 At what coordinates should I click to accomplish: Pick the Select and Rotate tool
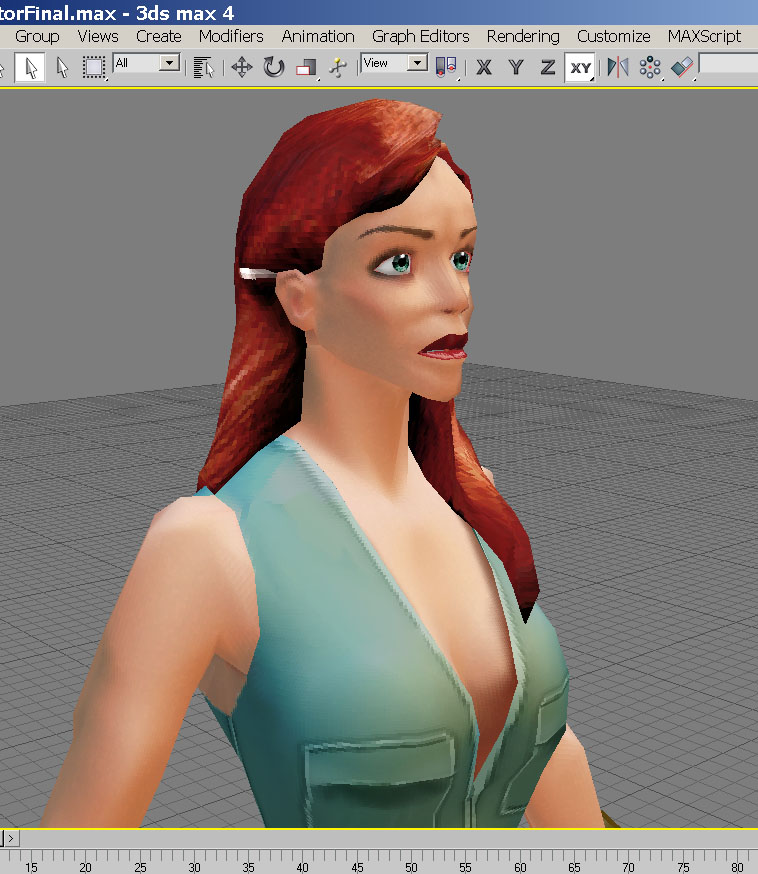click(x=273, y=68)
